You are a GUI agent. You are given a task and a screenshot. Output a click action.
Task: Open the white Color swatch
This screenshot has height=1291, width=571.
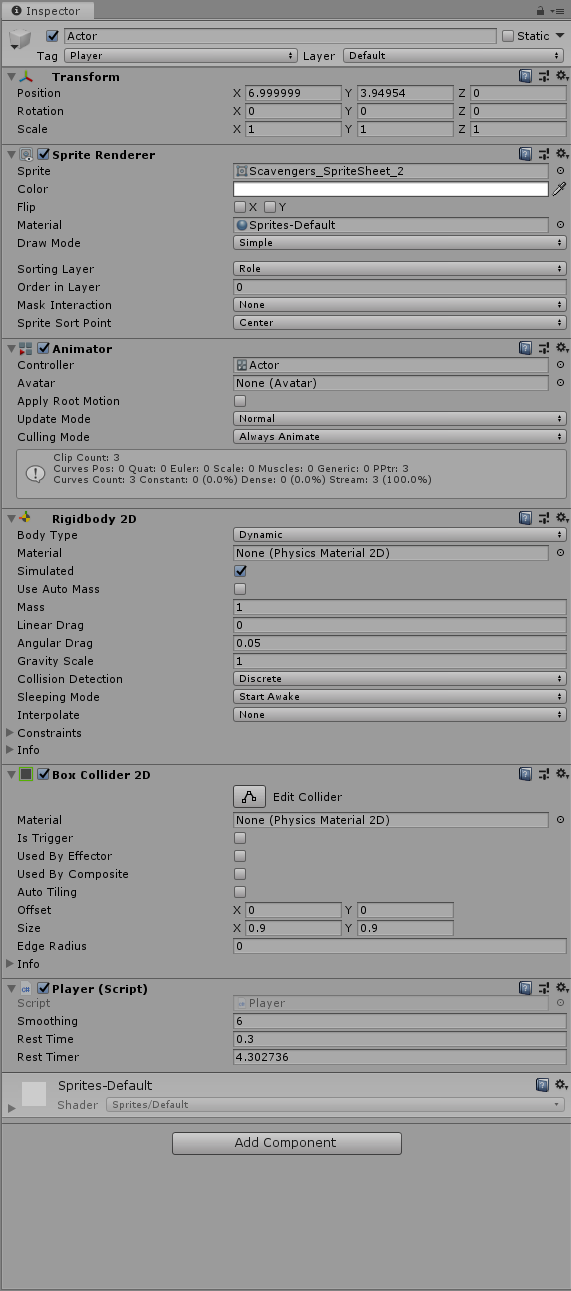pyautogui.click(x=391, y=189)
